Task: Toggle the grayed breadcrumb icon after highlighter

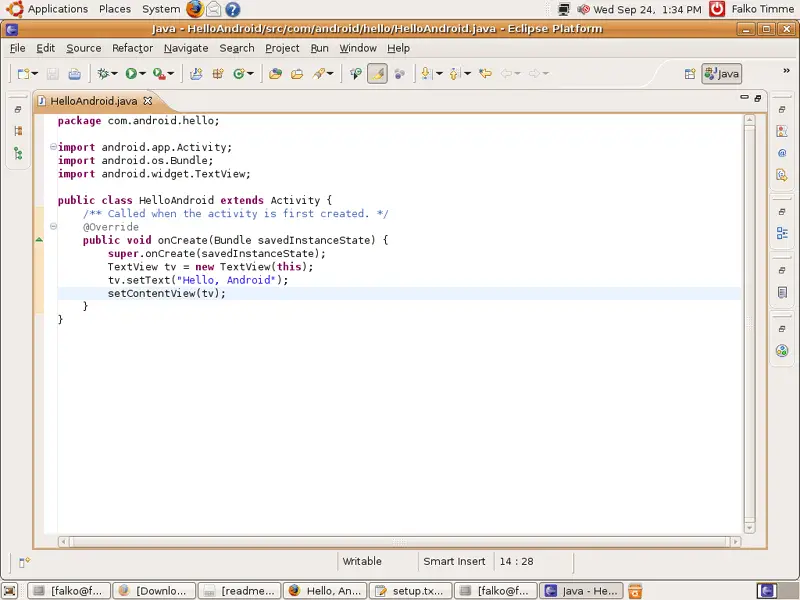Action: point(399,74)
